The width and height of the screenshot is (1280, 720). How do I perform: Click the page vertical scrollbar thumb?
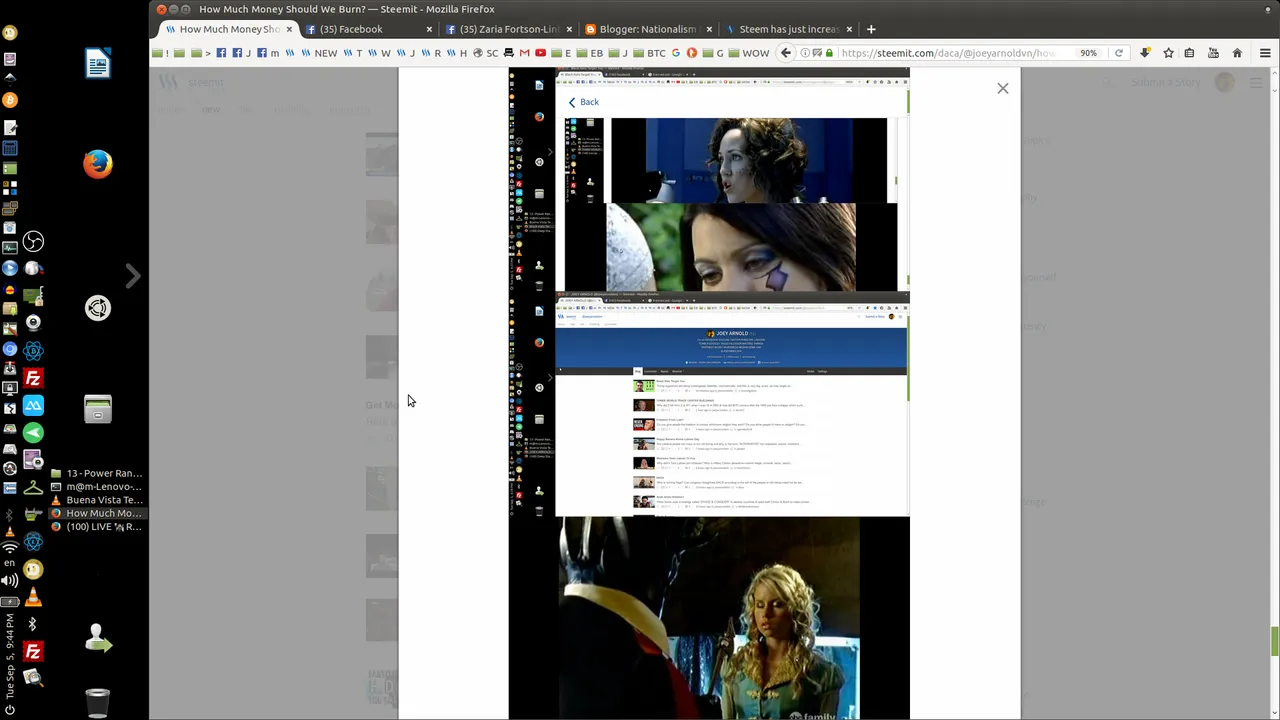pyautogui.click(x=1274, y=642)
